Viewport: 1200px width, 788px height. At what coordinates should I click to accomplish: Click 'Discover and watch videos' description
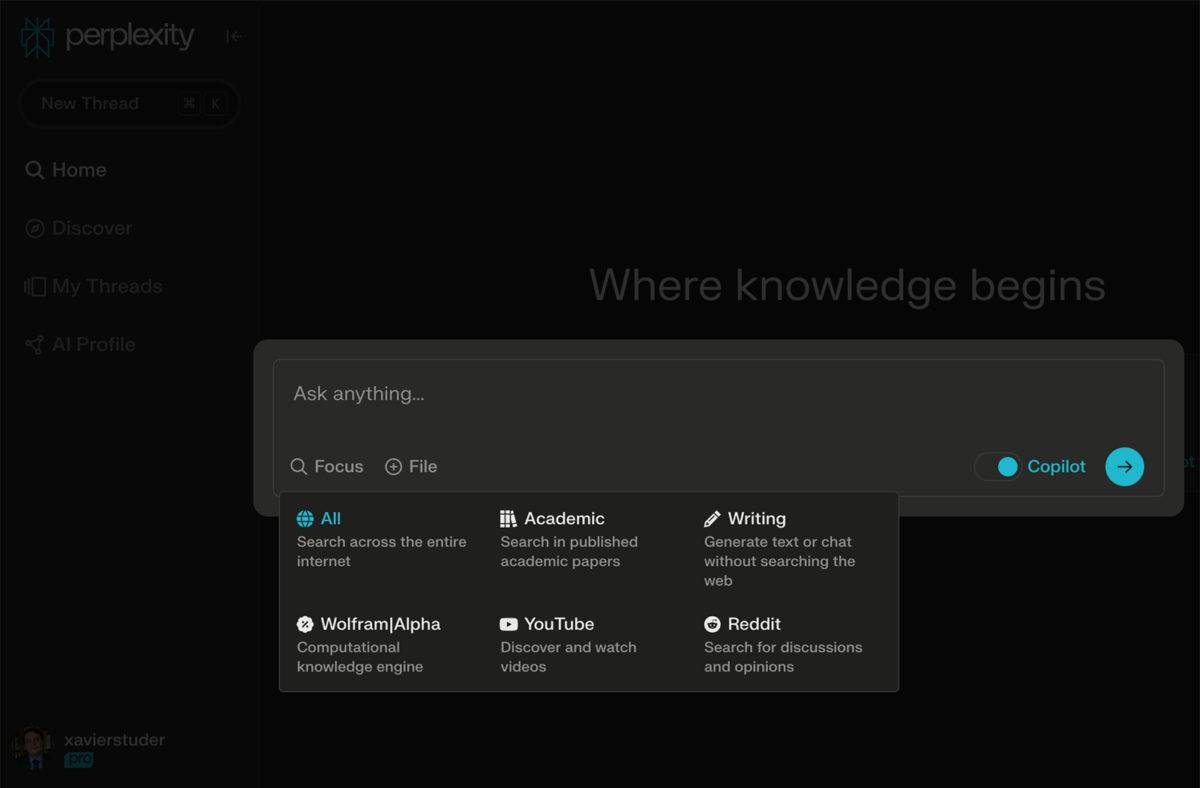tap(568, 657)
